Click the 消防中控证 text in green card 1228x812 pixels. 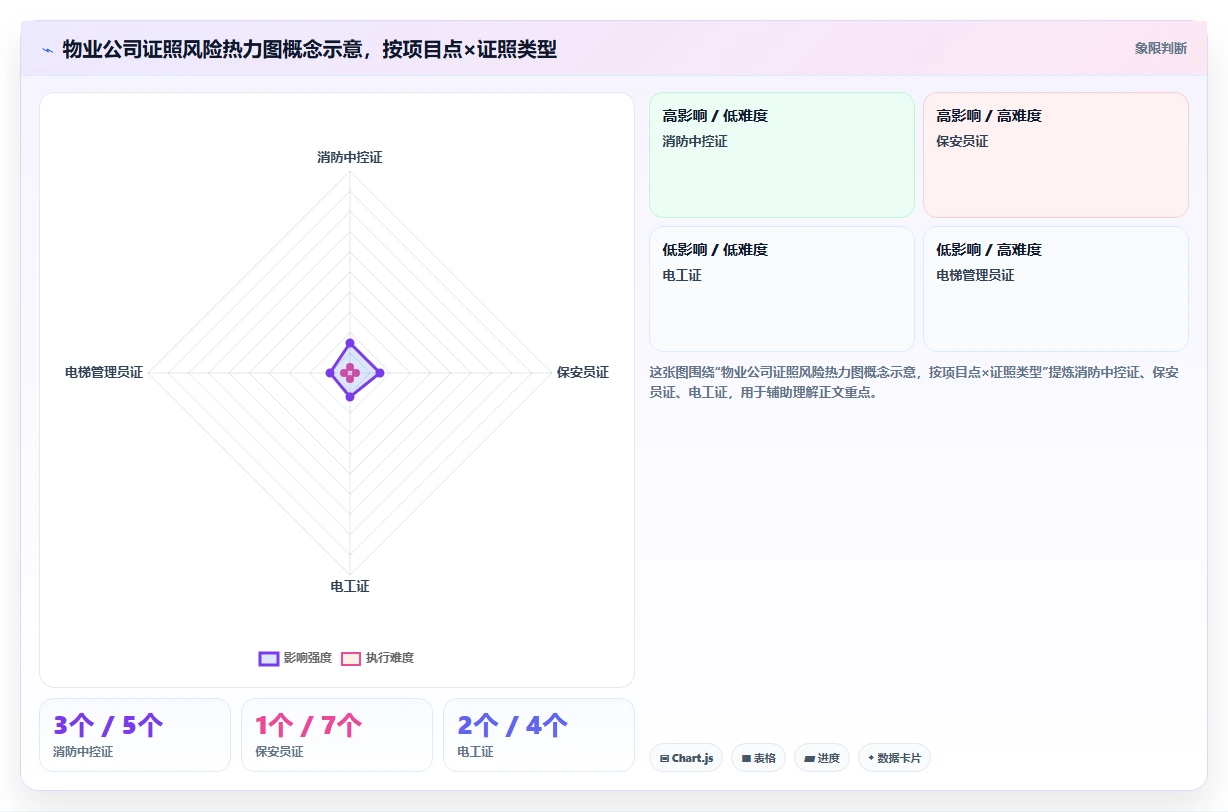click(x=695, y=141)
